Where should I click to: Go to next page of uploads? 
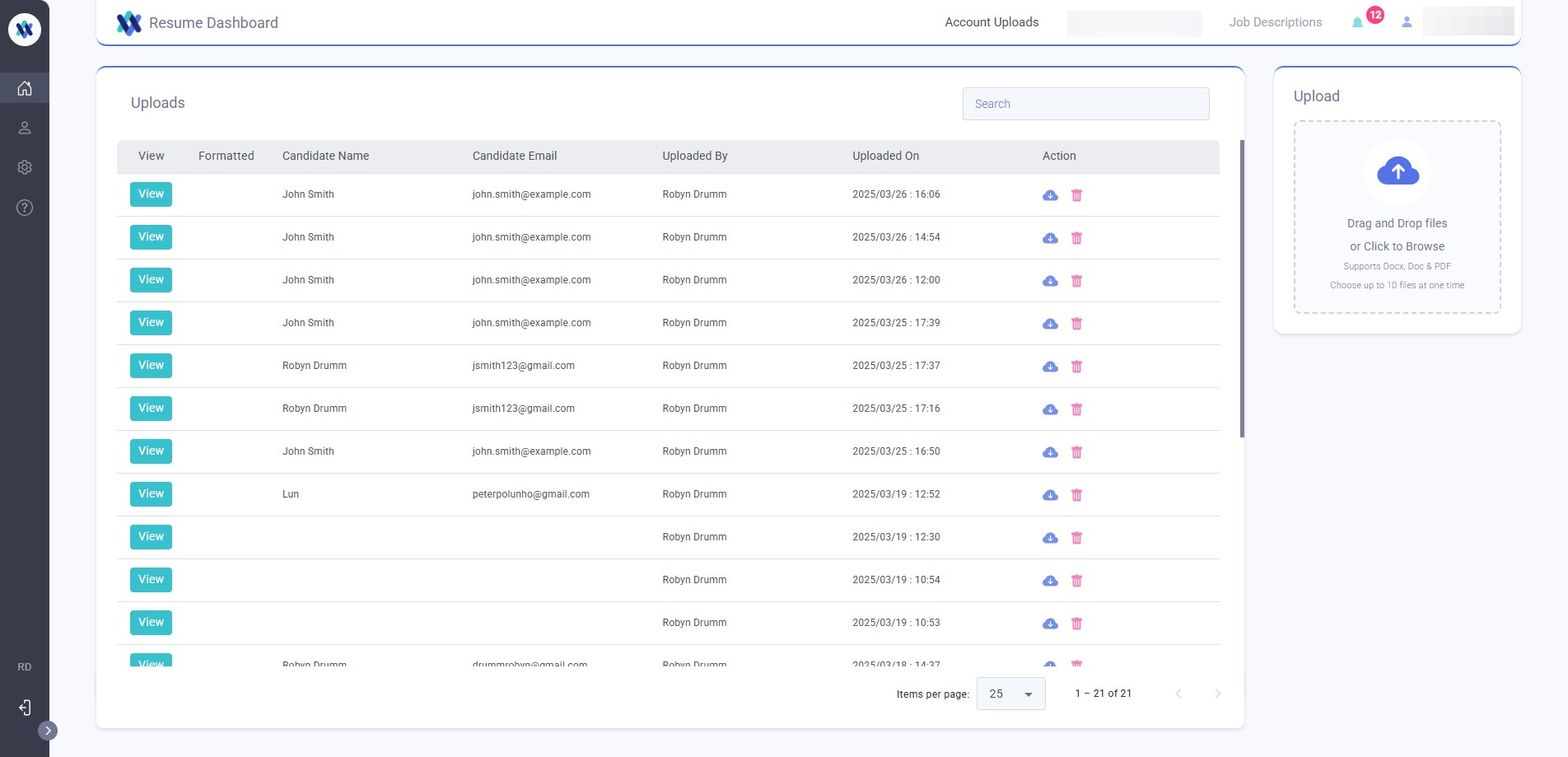1217,694
